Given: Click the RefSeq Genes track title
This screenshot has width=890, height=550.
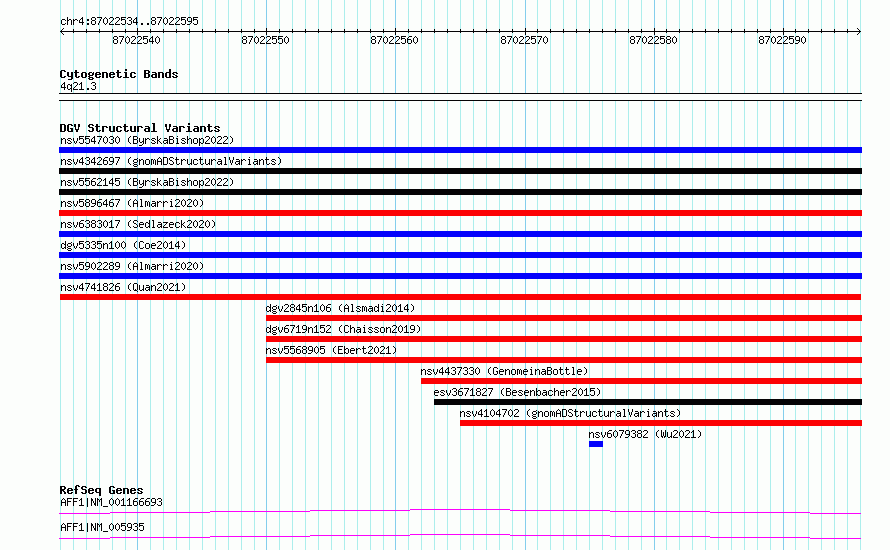Looking at the screenshot, I should click(101, 490).
